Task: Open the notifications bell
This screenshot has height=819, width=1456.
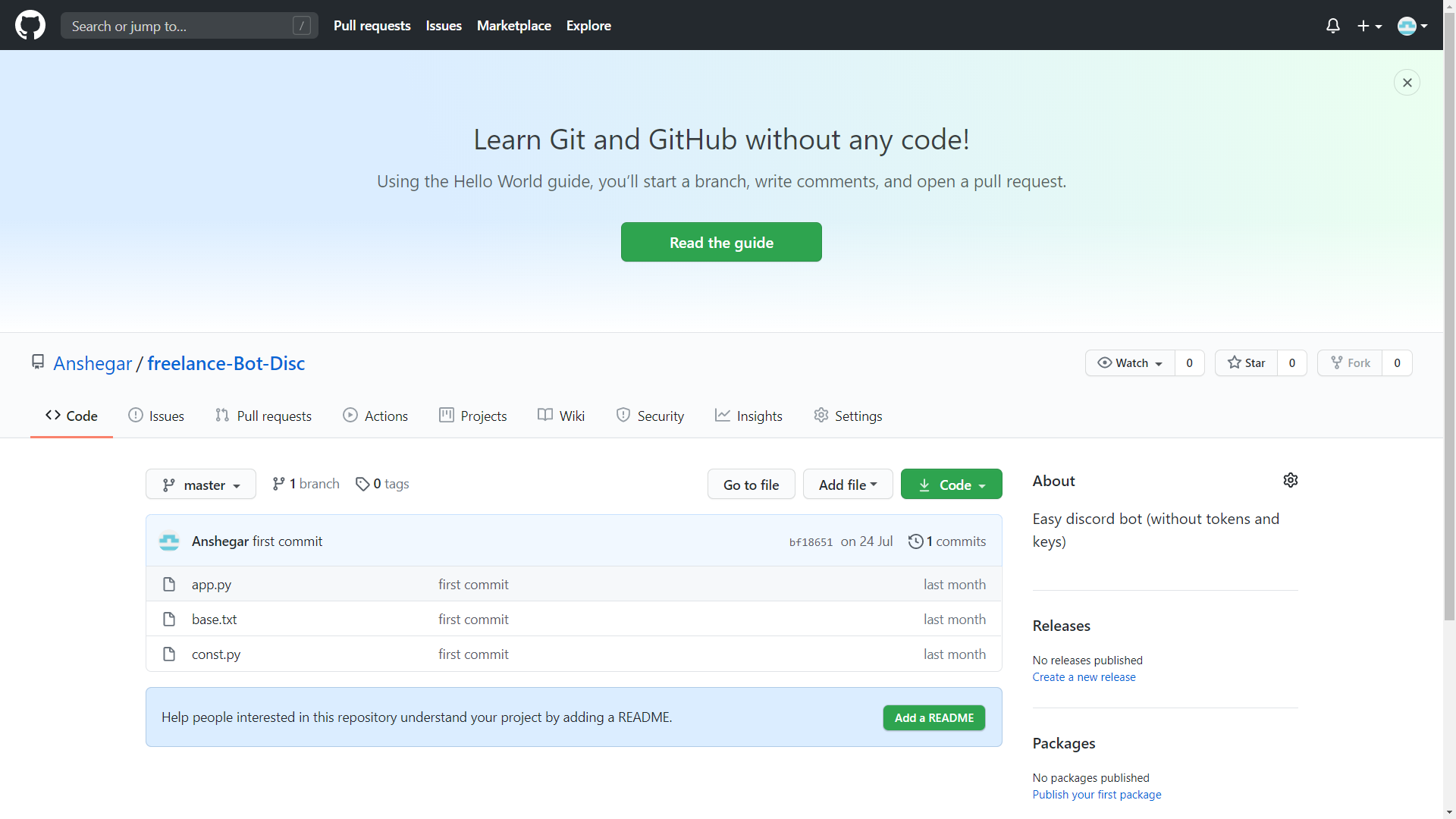Action: tap(1333, 26)
